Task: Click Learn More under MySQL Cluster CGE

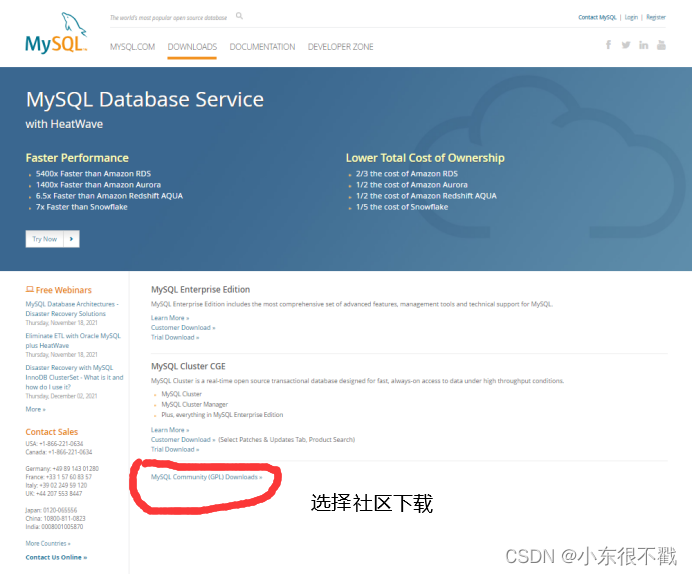Action: 170,430
